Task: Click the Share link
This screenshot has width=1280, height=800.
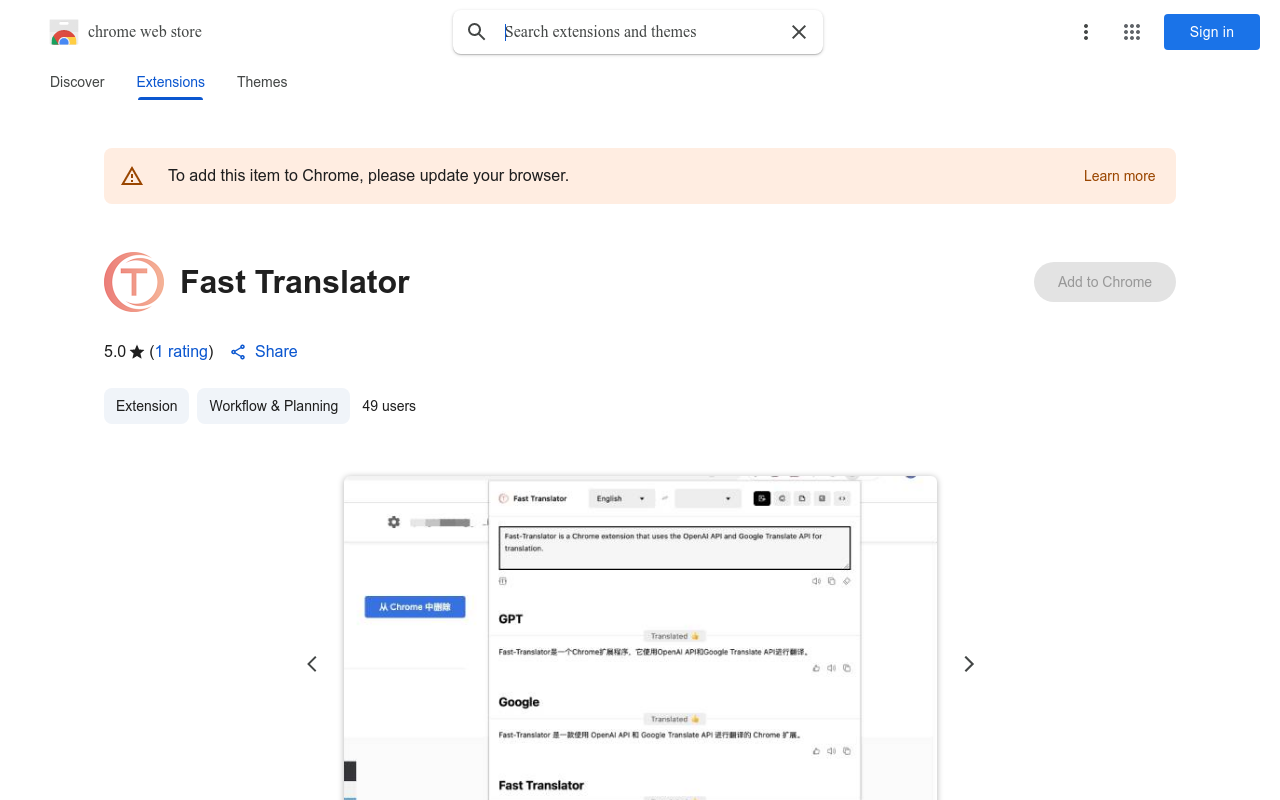Action: (x=276, y=352)
